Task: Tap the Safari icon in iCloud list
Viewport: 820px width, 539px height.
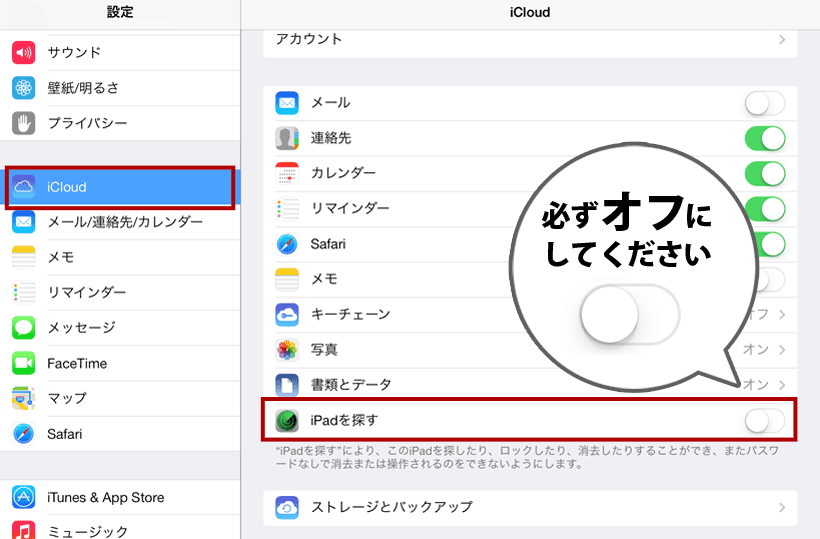Action: coord(287,244)
